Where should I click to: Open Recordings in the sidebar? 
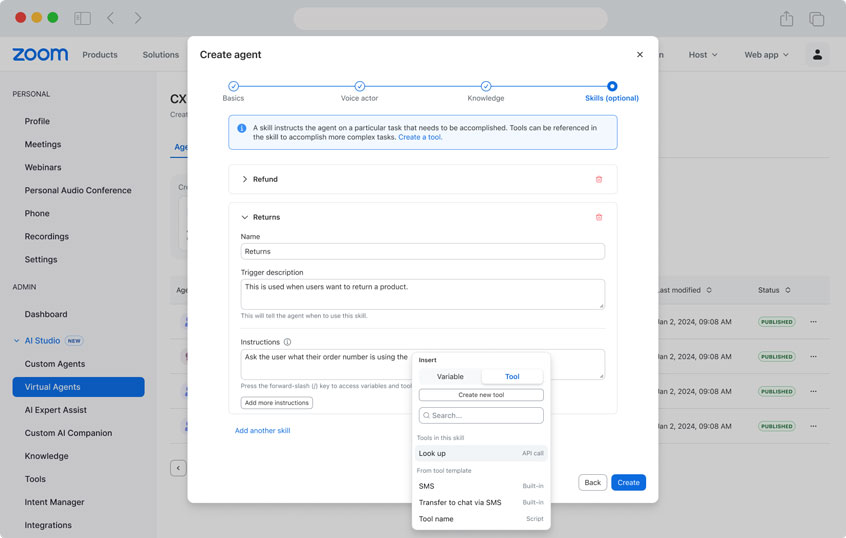[46, 237]
